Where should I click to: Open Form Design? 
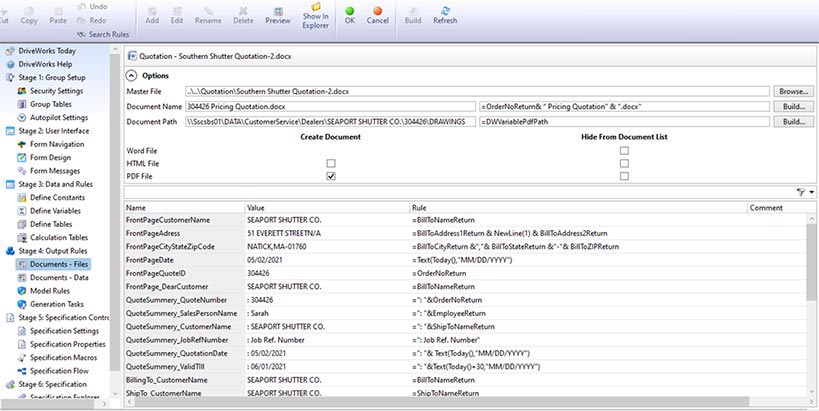click(x=50, y=157)
